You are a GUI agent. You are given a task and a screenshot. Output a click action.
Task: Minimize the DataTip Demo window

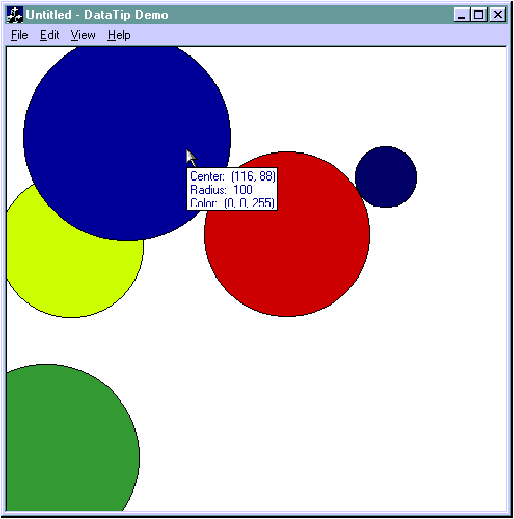tap(462, 15)
